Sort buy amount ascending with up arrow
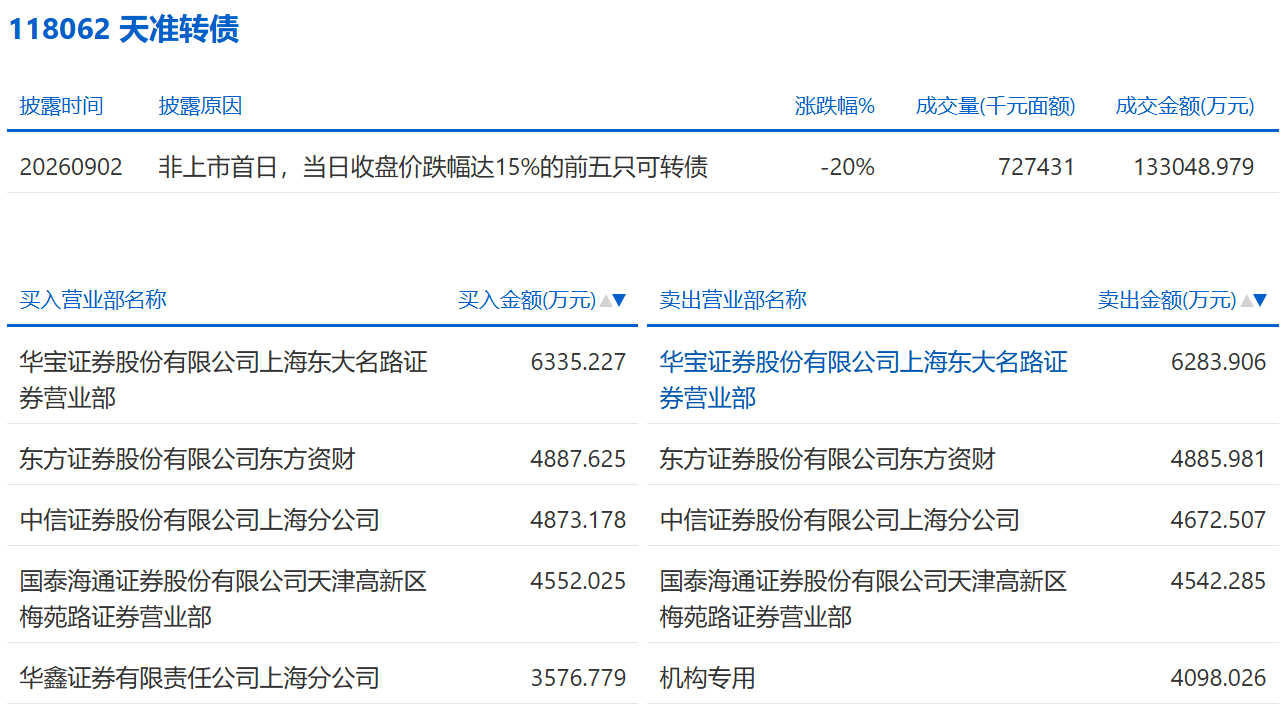The height and width of the screenshot is (711, 1281). click(605, 300)
